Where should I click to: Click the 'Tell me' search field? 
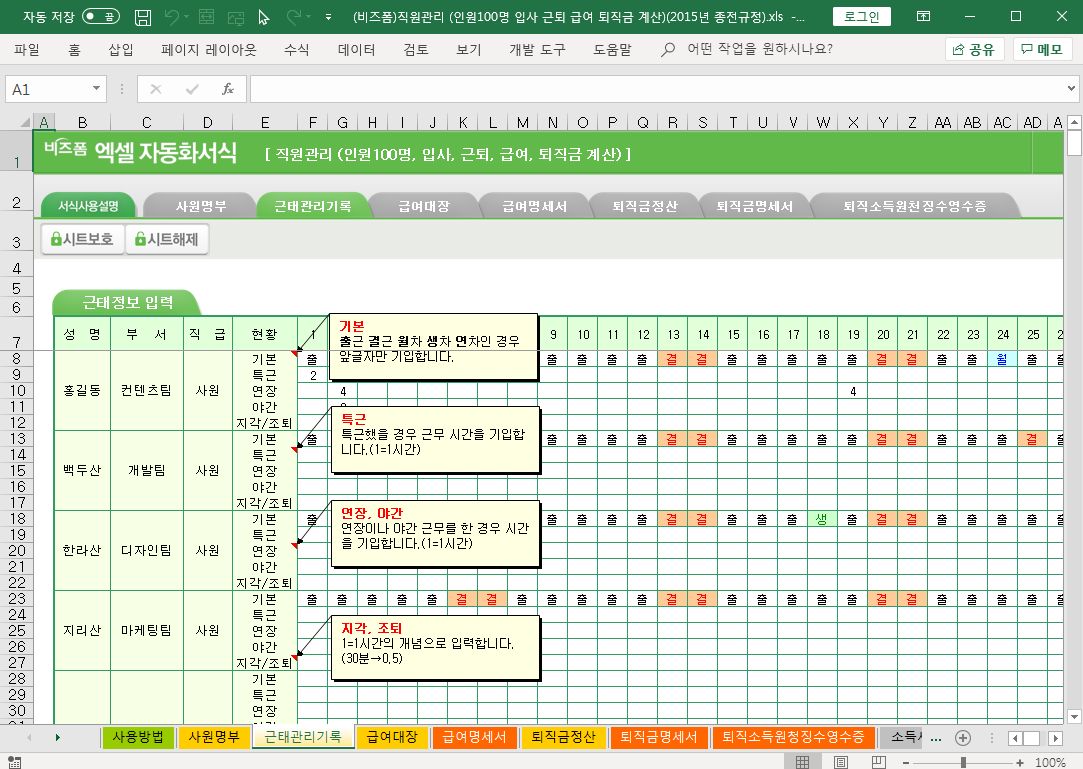[760, 49]
